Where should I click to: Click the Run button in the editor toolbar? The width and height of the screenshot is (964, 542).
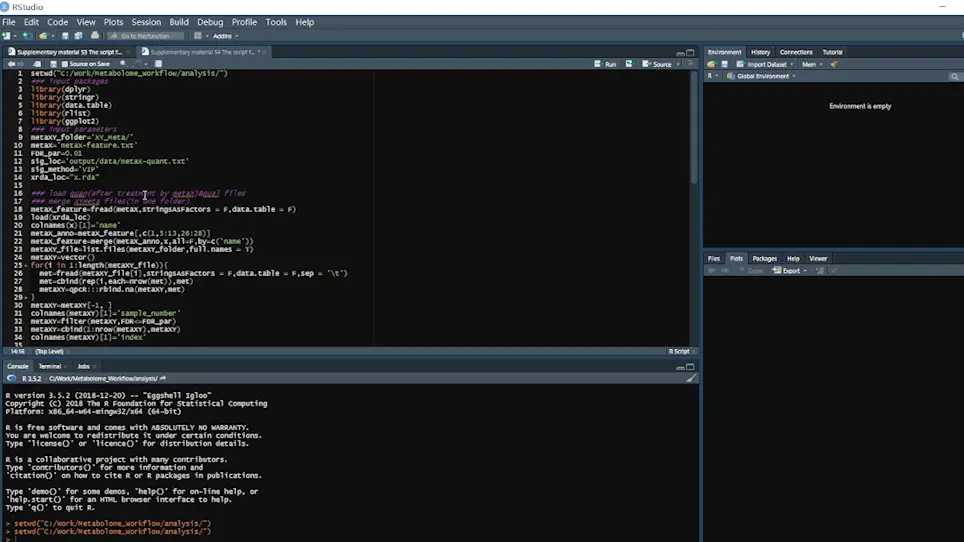605,64
